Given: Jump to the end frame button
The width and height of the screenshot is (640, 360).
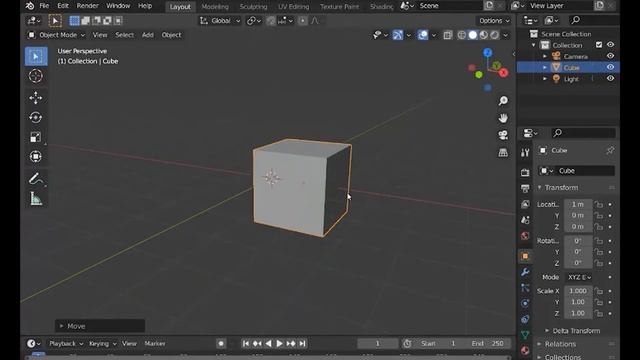Looking at the screenshot, I should pyautogui.click(x=302, y=344).
